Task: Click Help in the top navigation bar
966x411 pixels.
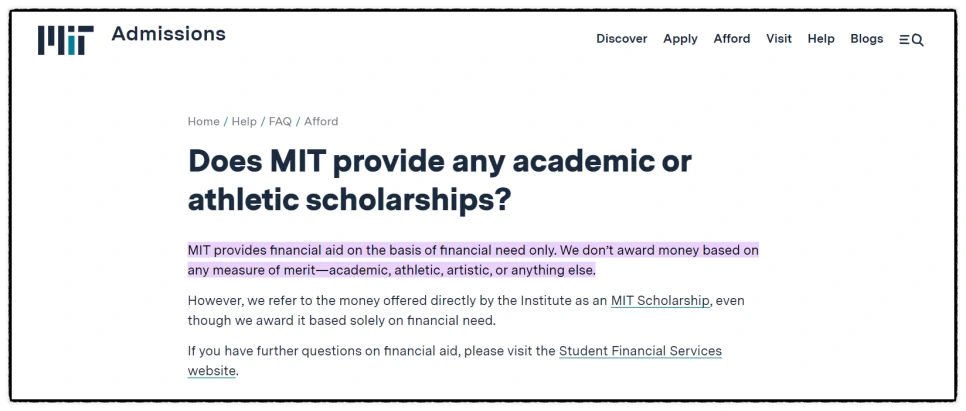Action: click(x=820, y=39)
